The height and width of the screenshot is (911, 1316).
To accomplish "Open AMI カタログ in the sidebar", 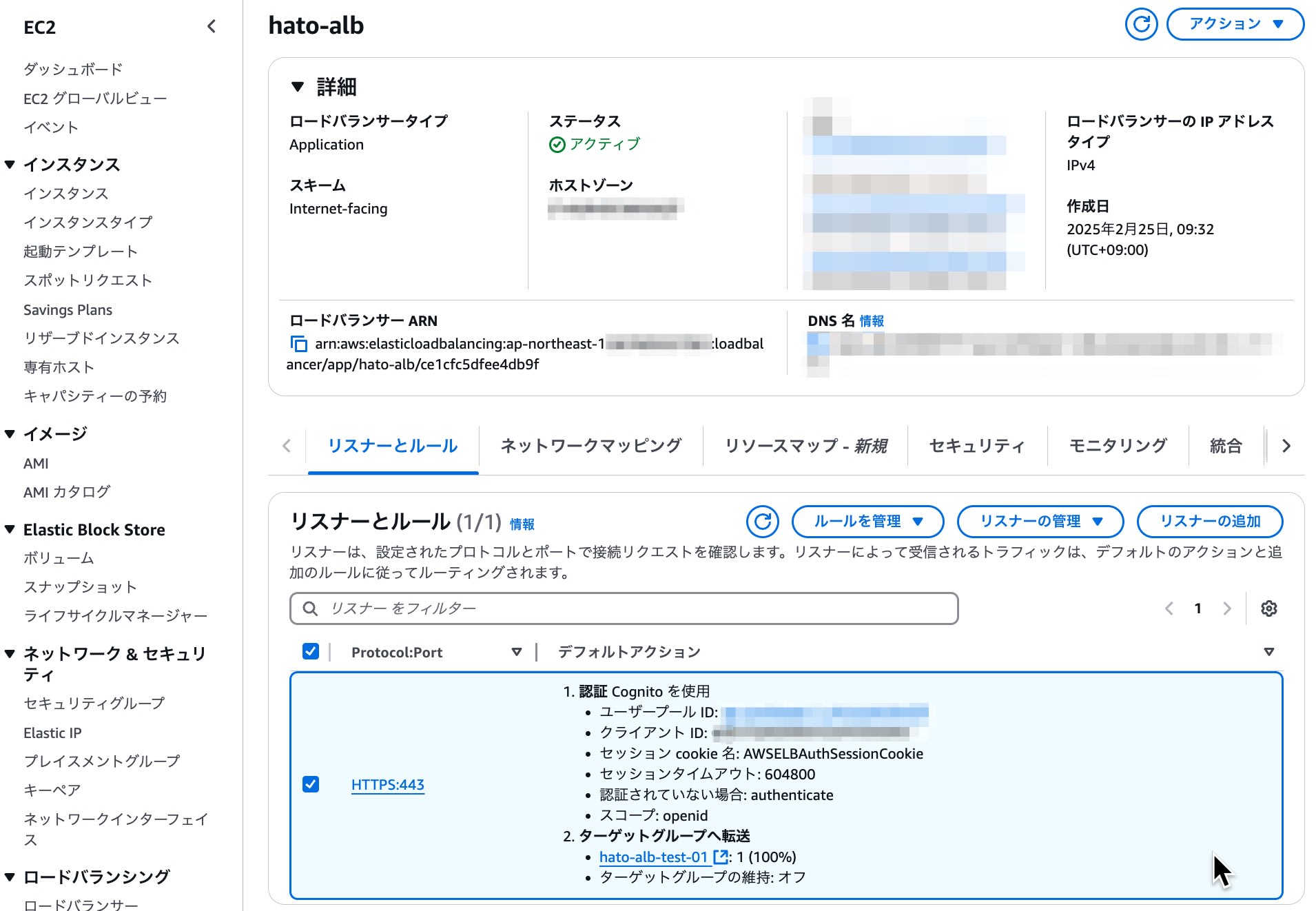I will [x=67, y=492].
